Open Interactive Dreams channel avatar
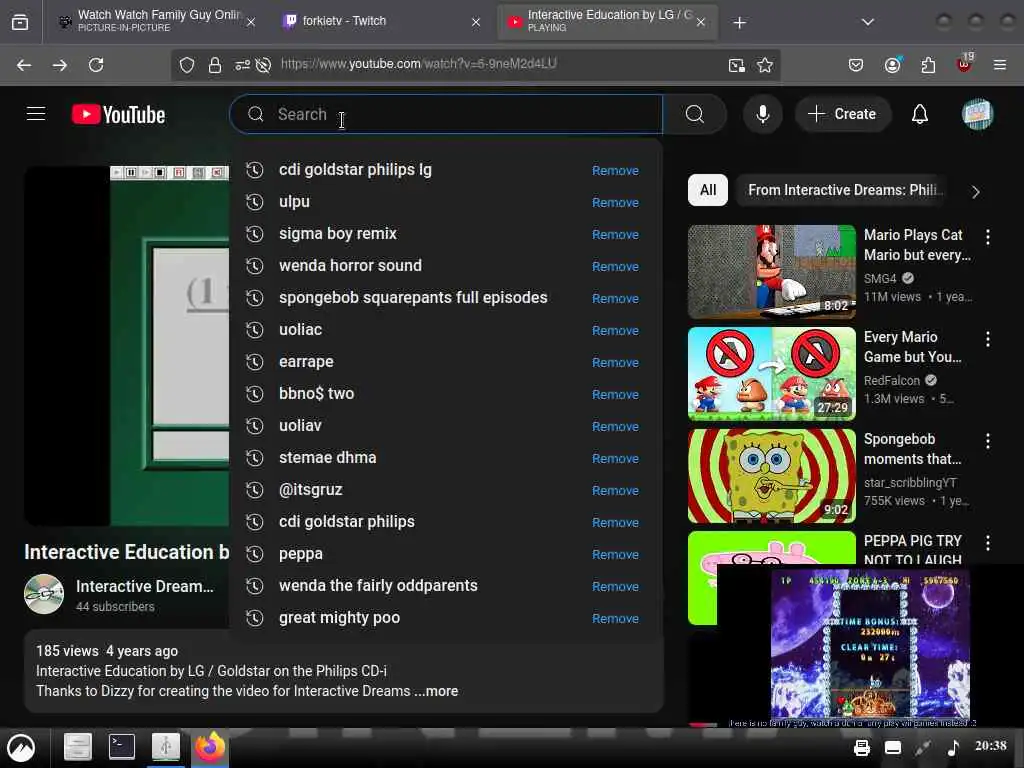Screen dimensions: 1024x768 click(x=44, y=594)
